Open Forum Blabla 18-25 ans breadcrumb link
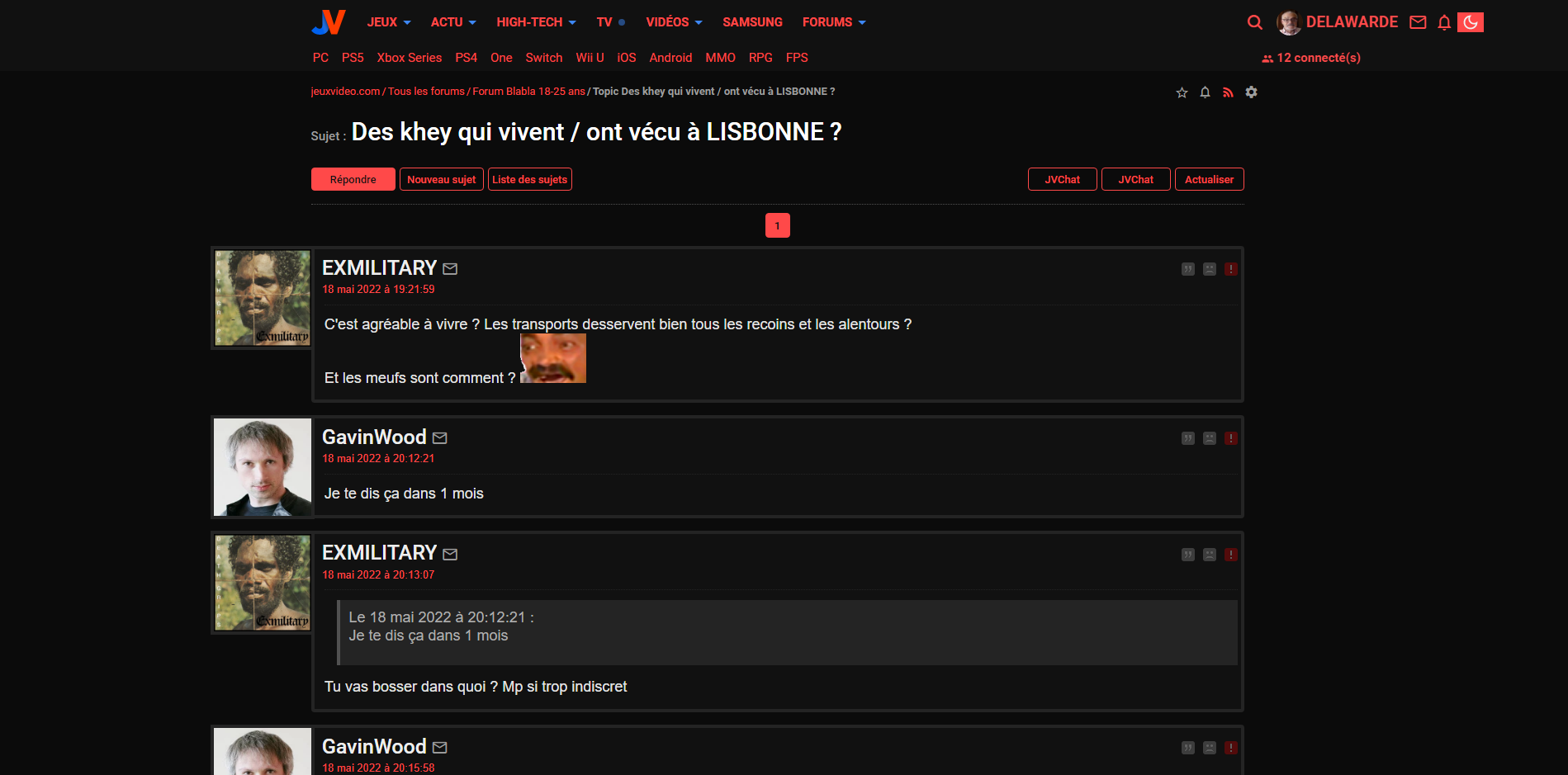Image resolution: width=1568 pixels, height=775 pixels. pos(528,92)
